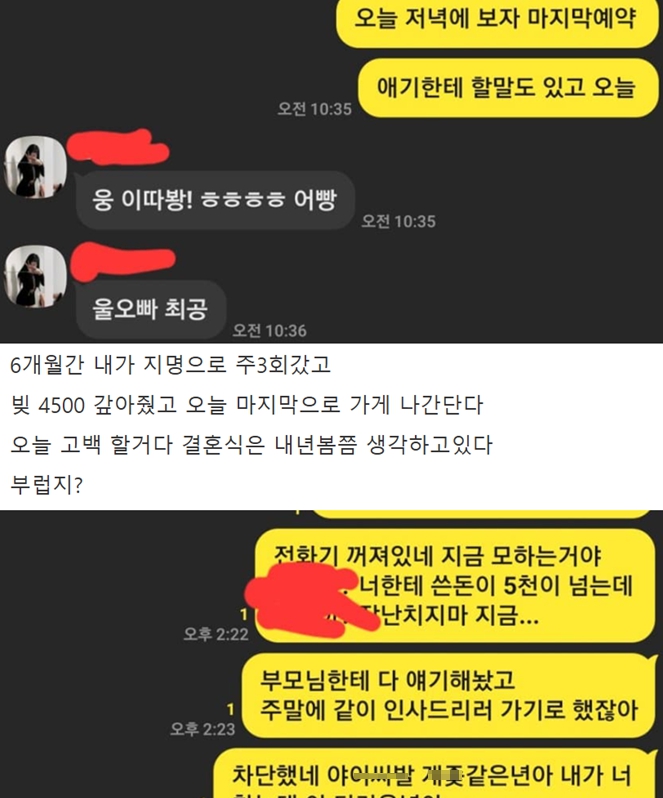This screenshot has height=798, width=663.
Task: Click the 부럽지? text line
Action: [47, 484]
